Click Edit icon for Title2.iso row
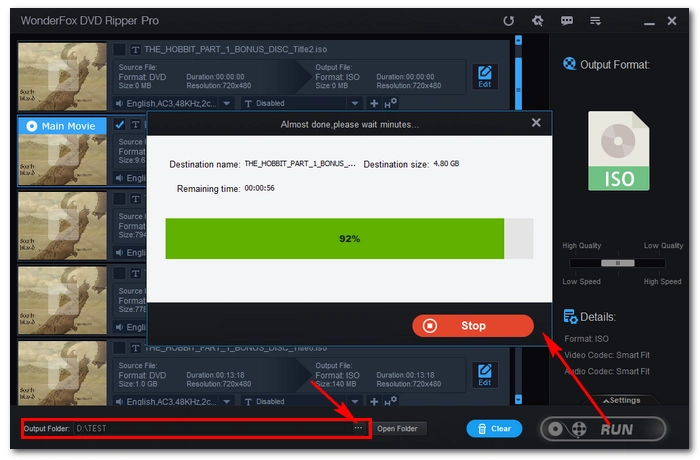This screenshot has width=700, height=460. [x=485, y=77]
